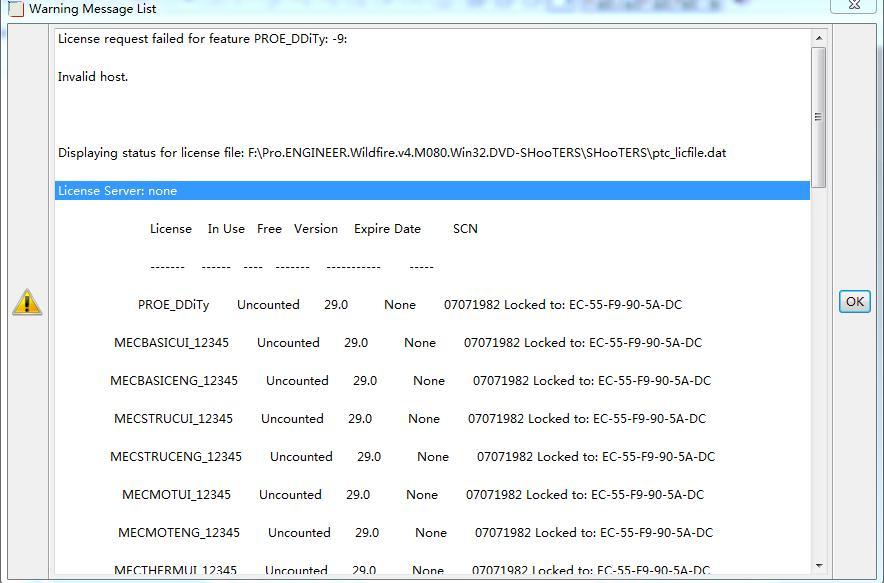Click the Warning Message List title icon
884x583 pixels.
coord(16,8)
